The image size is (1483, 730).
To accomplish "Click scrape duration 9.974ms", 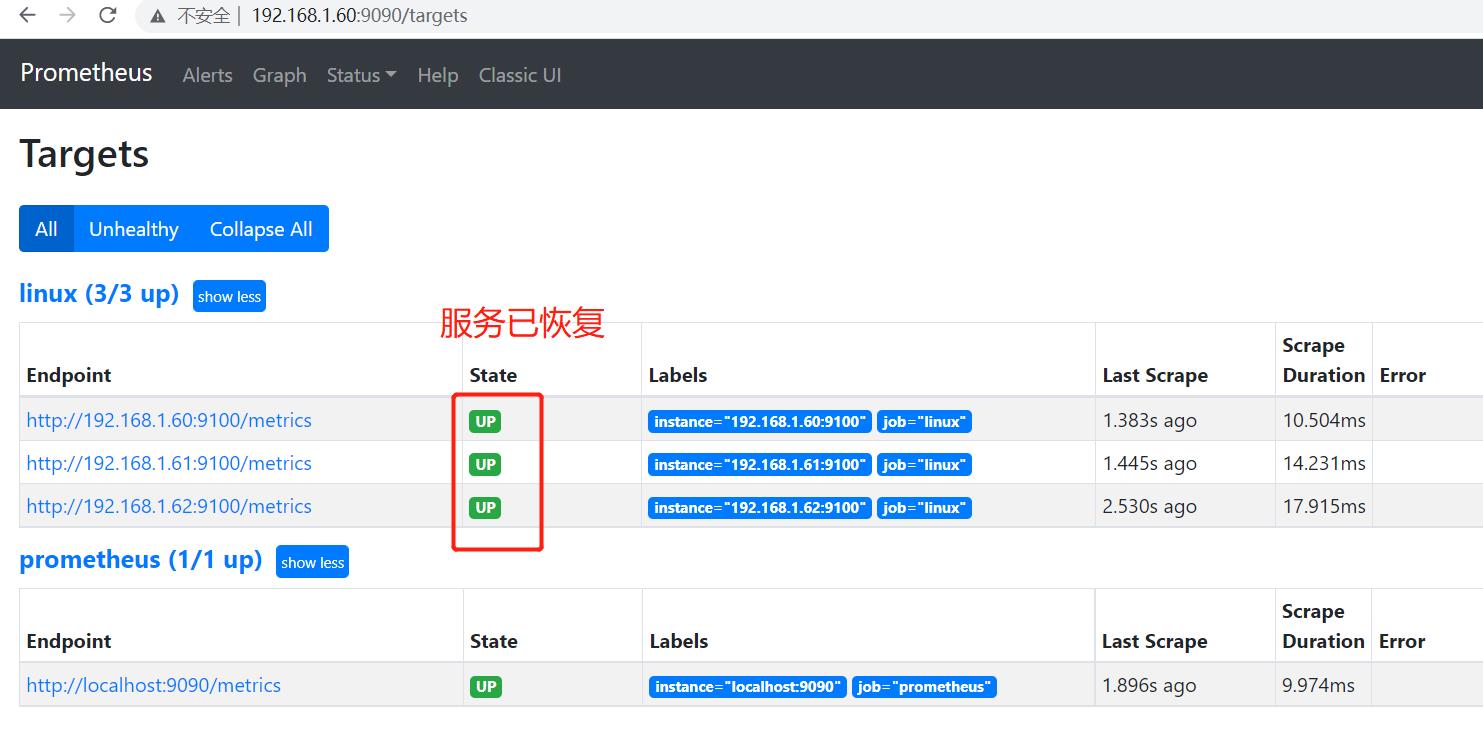I will (1319, 686).
